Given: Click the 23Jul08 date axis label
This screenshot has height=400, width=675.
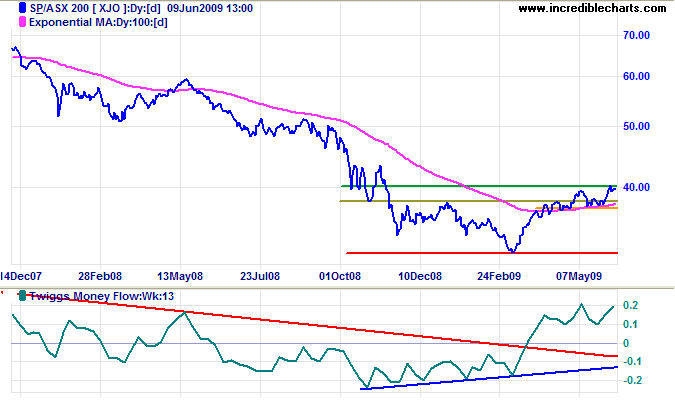Looking at the screenshot, I should point(260,276).
